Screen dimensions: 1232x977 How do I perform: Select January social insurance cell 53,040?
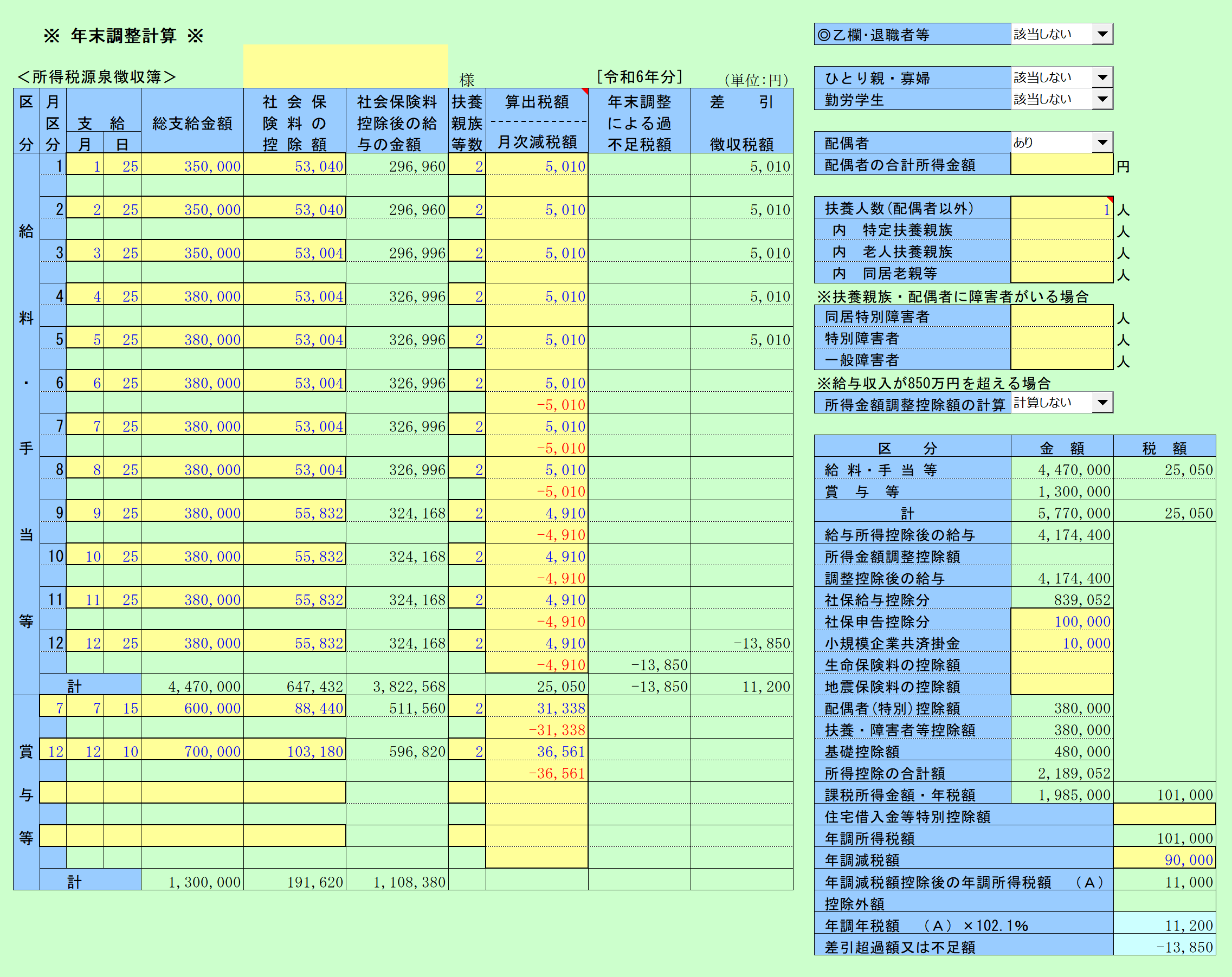coord(294,165)
